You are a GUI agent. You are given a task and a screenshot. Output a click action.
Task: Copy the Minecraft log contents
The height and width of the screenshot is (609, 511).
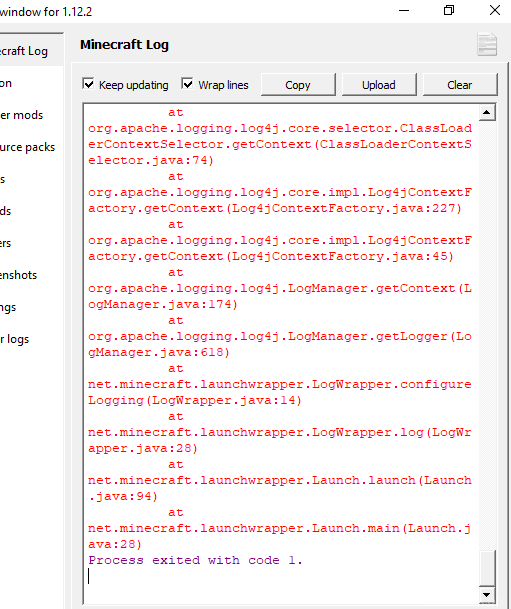coord(298,85)
